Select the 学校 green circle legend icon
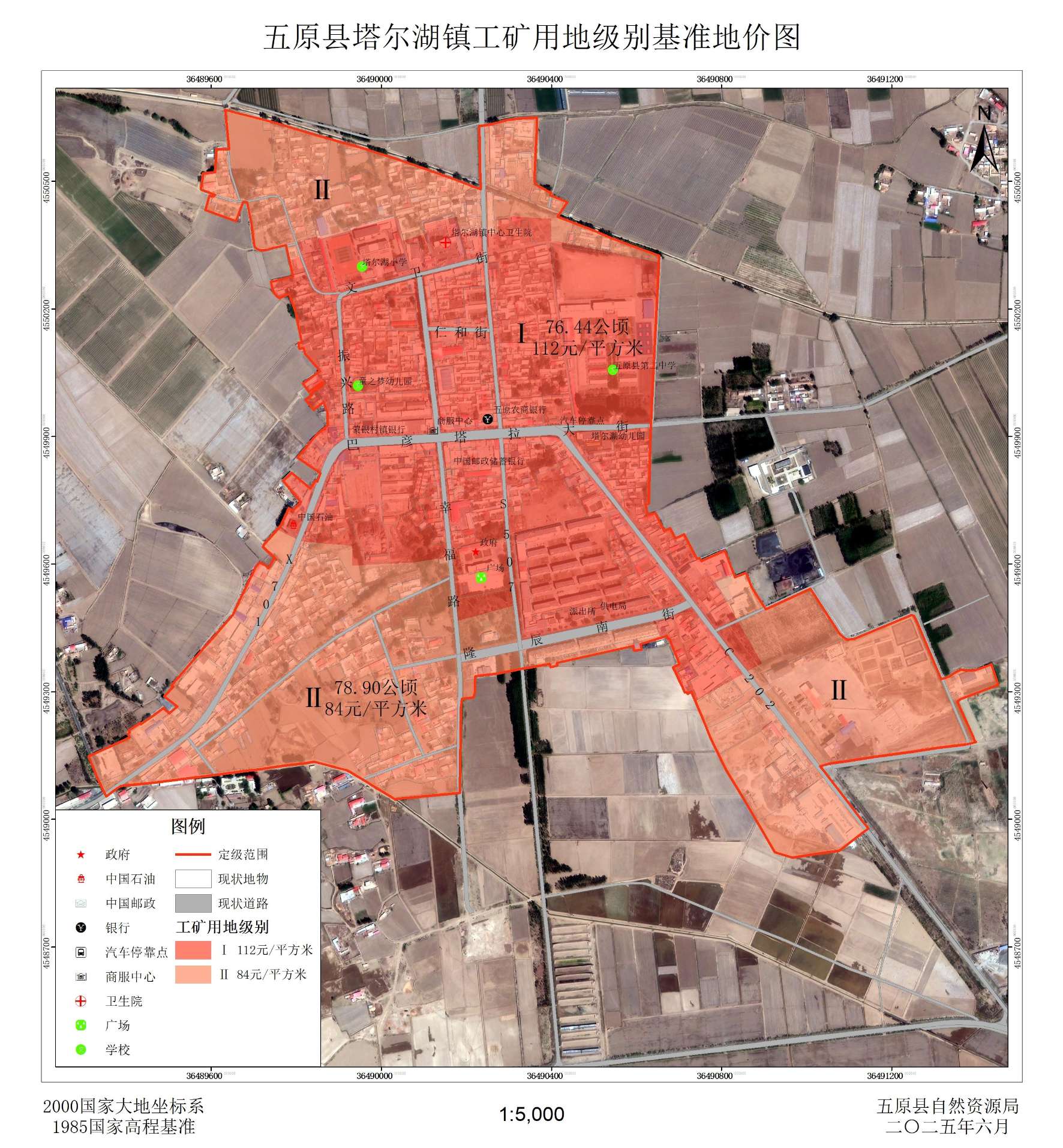This screenshot has width=1063, height=1148. [x=81, y=1050]
